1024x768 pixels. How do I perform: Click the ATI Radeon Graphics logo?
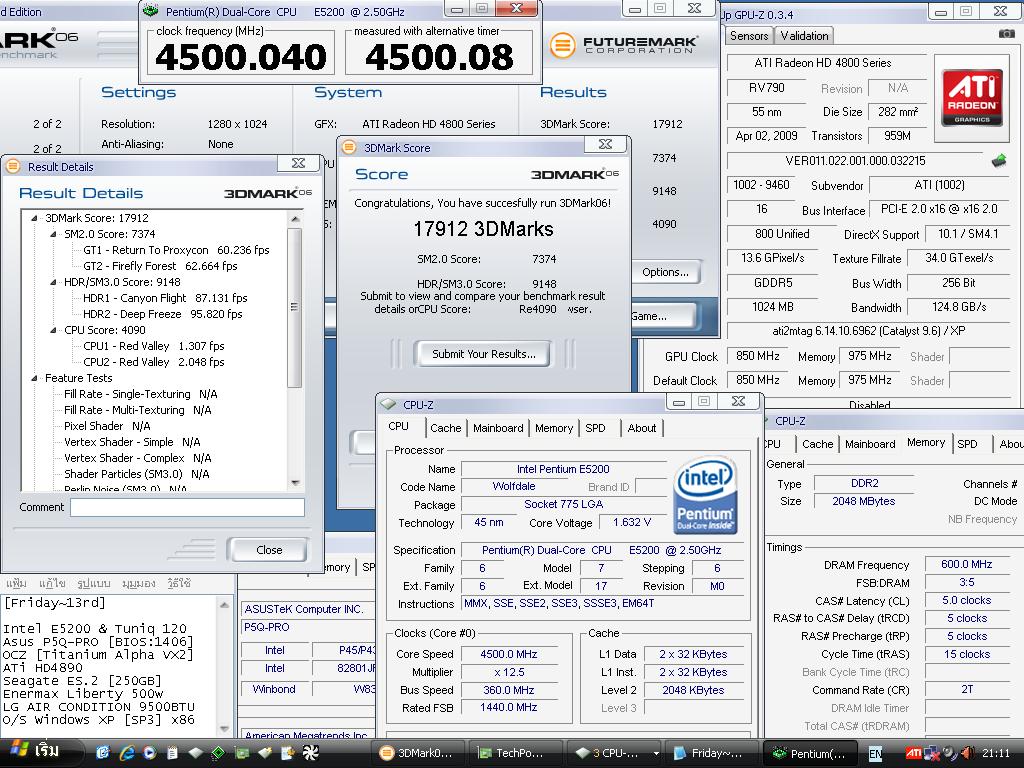point(972,97)
